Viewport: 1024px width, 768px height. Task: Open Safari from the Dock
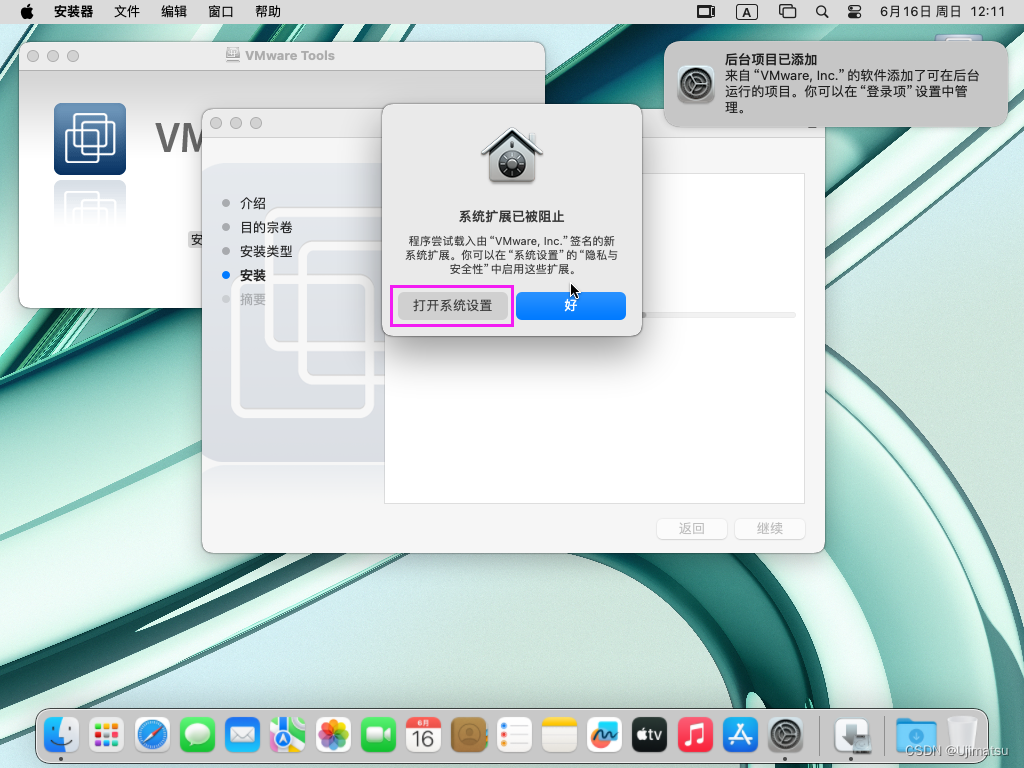coord(152,735)
